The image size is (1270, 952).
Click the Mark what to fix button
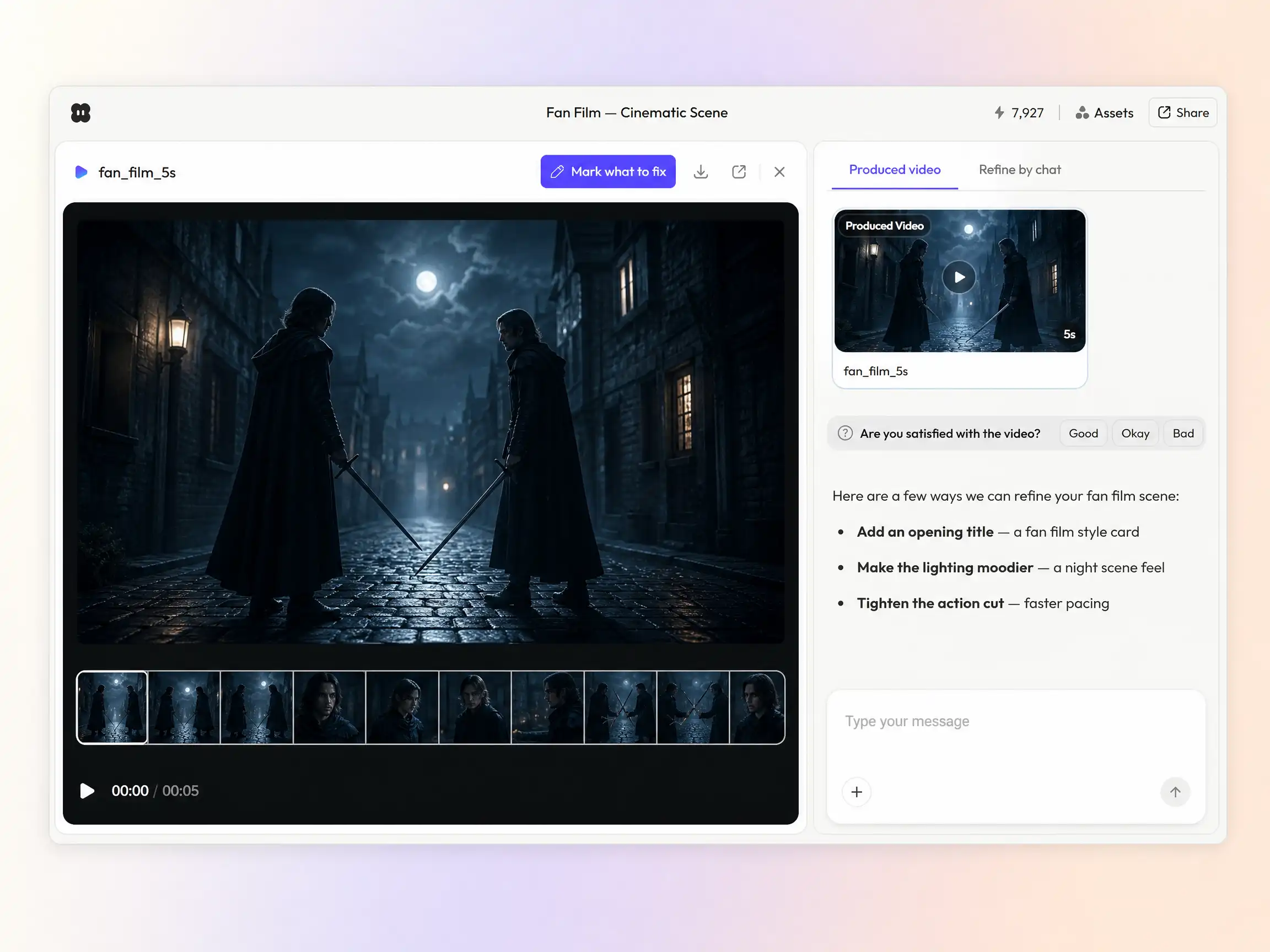[x=607, y=171]
